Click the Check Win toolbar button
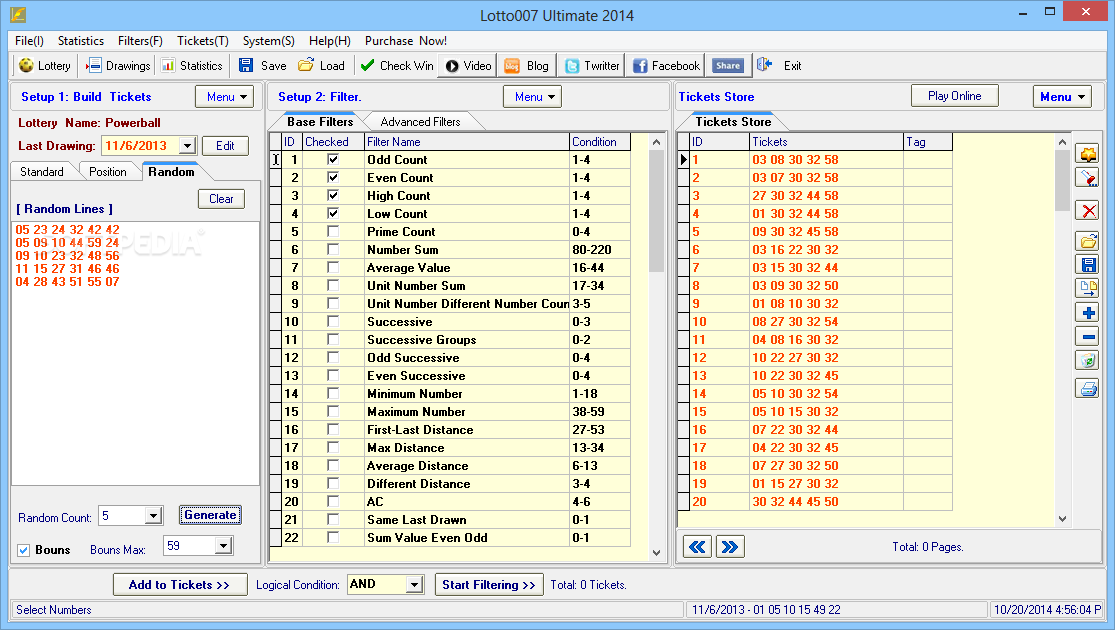This screenshot has height=630, width=1115. coord(397,65)
